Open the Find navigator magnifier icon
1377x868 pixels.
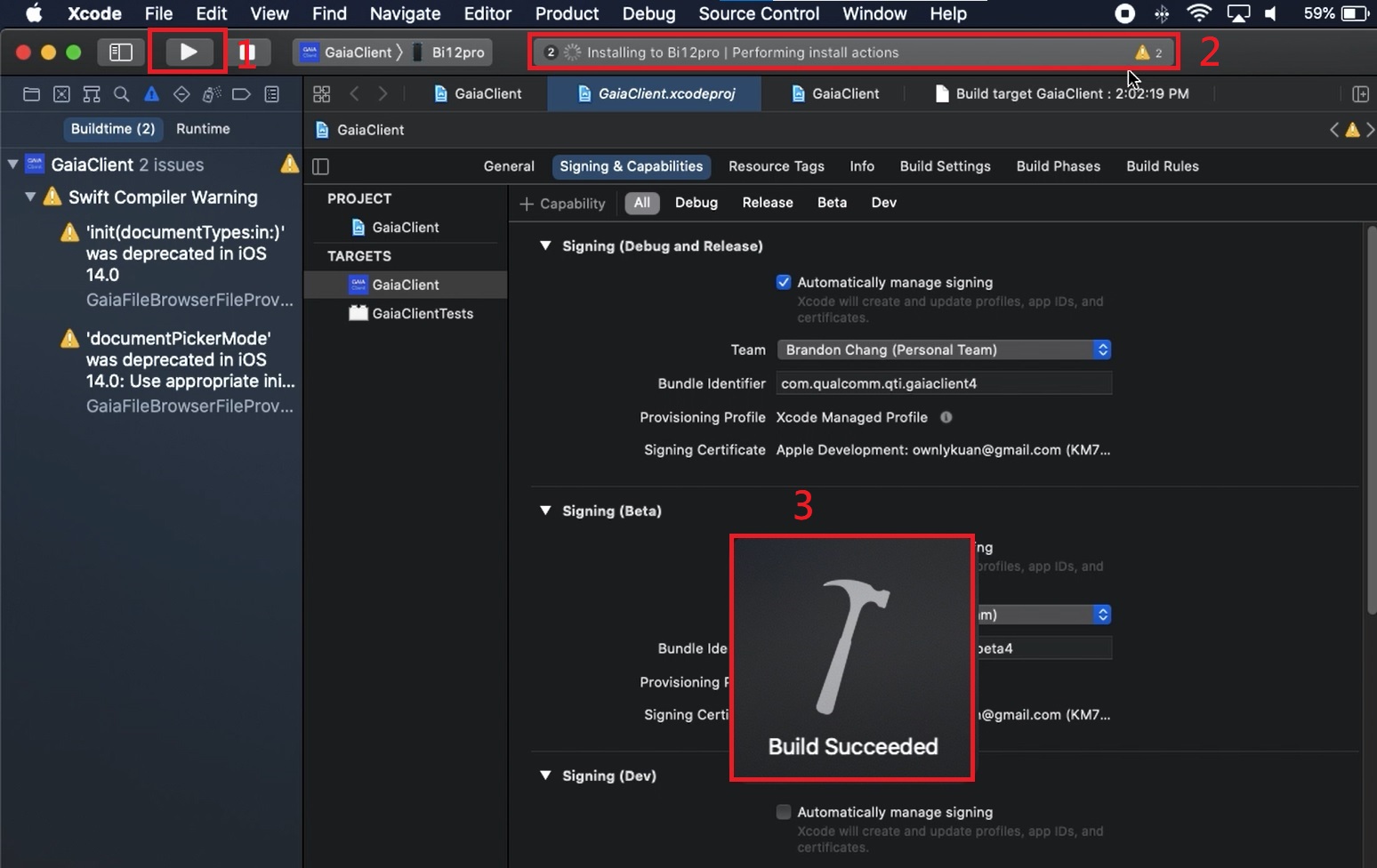click(122, 93)
